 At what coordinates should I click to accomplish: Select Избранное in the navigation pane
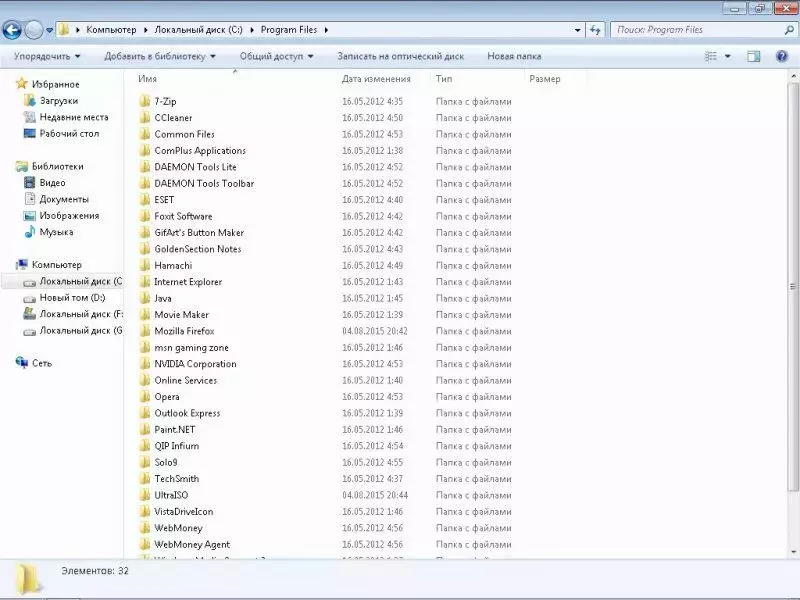tap(56, 84)
